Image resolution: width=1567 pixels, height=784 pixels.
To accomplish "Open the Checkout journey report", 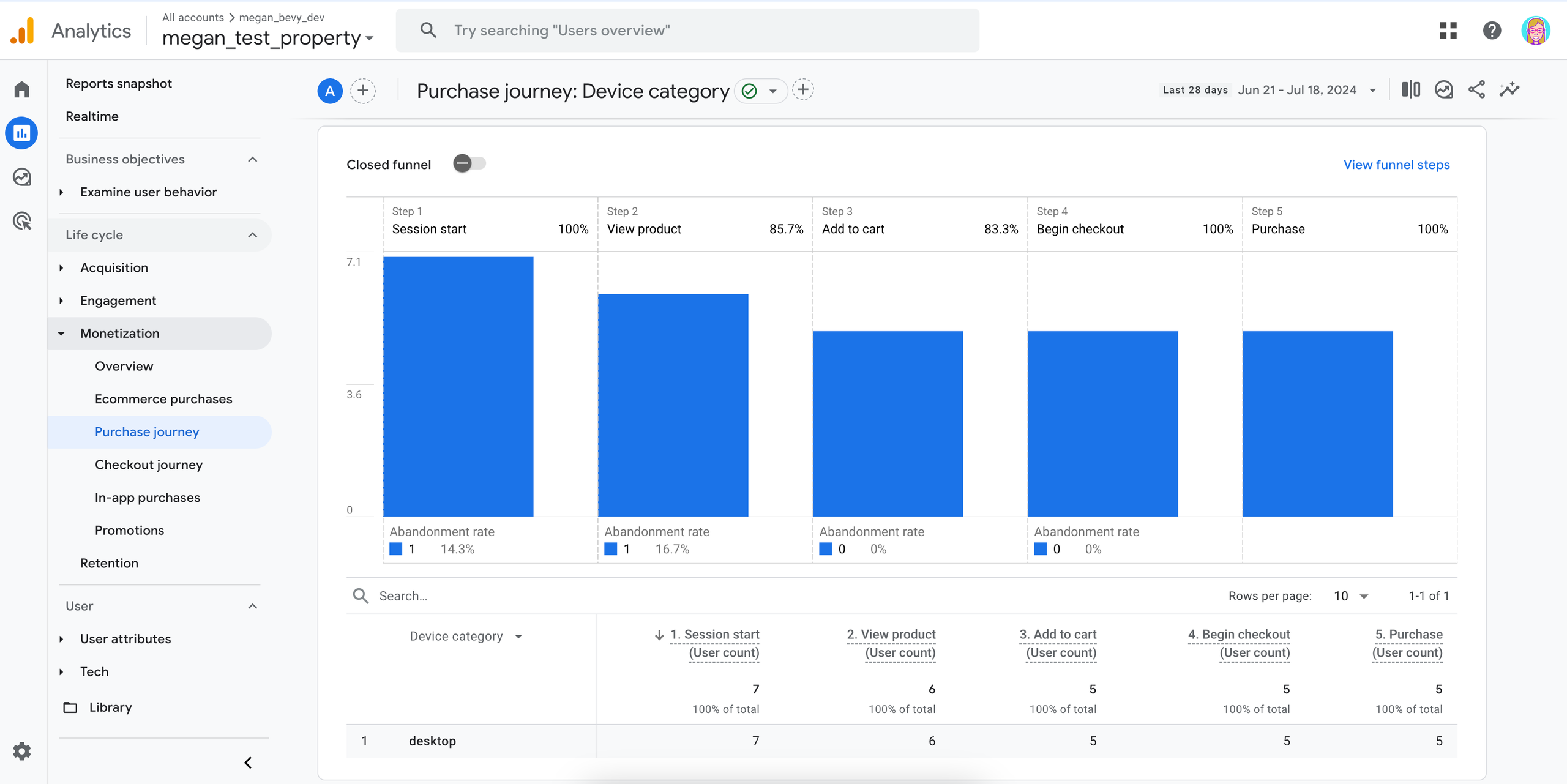I will pyautogui.click(x=148, y=465).
